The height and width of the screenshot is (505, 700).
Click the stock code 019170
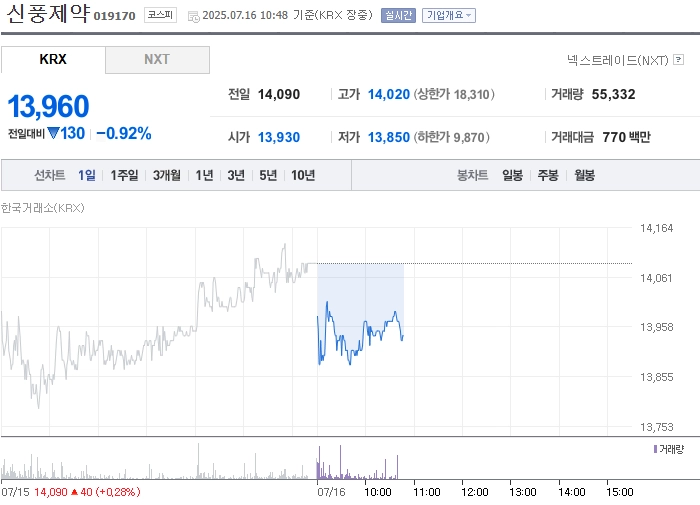(114, 16)
